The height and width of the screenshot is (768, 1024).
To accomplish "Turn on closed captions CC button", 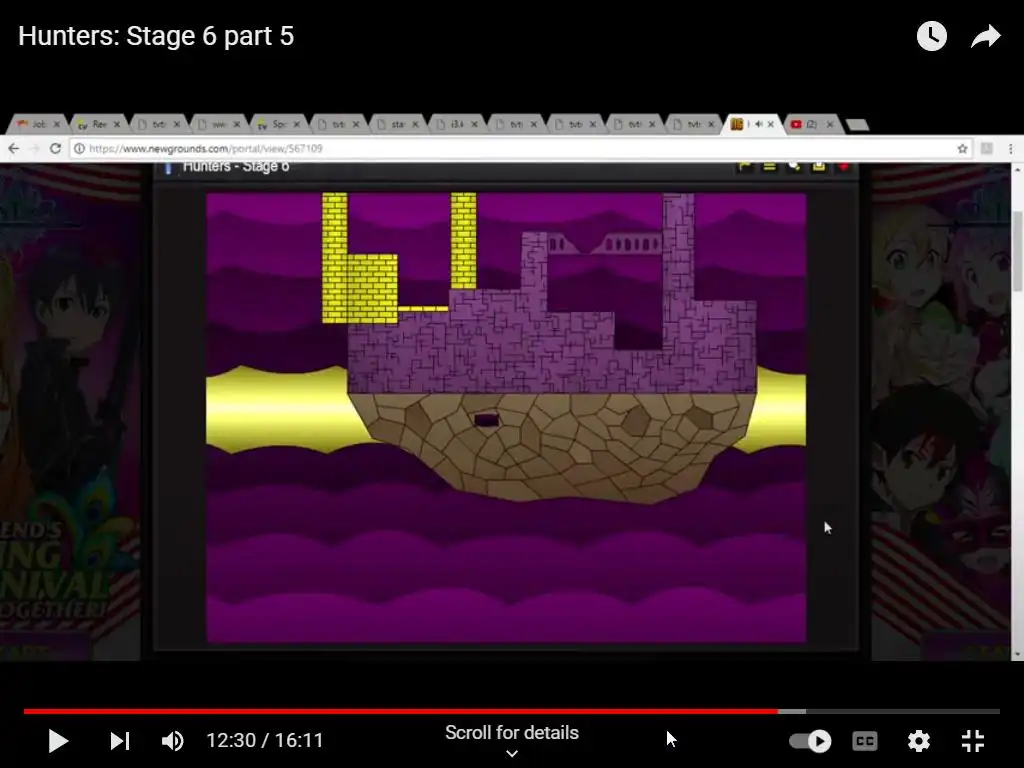I will [x=865, y=741].
